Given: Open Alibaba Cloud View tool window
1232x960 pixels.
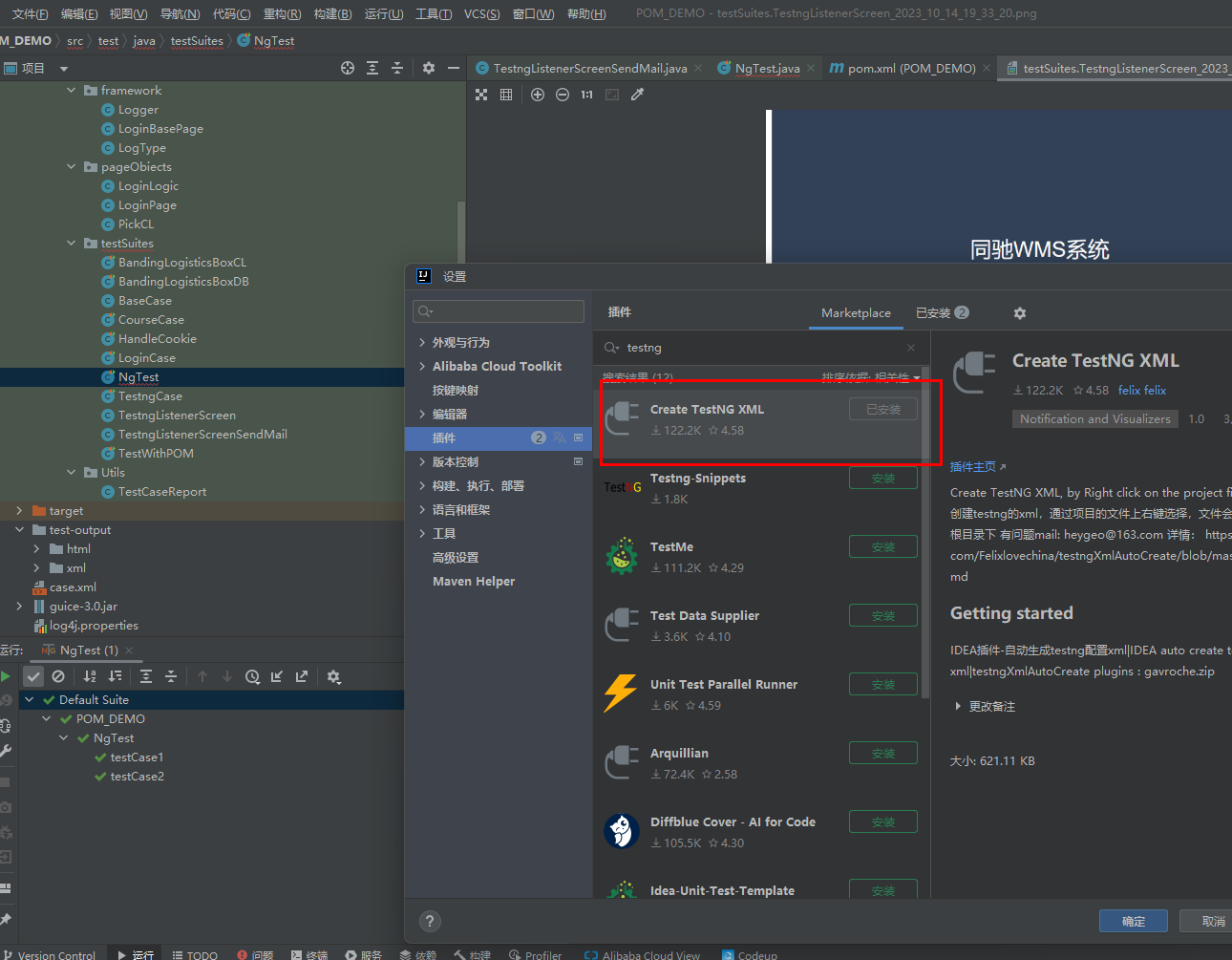Looking at the screenshot, I should [x=643, y=954].
